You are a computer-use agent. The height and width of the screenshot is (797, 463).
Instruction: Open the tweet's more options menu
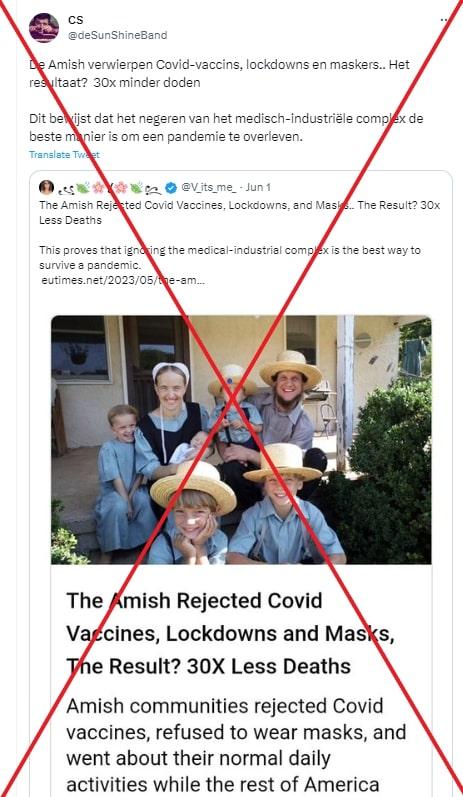coord(445,20)
